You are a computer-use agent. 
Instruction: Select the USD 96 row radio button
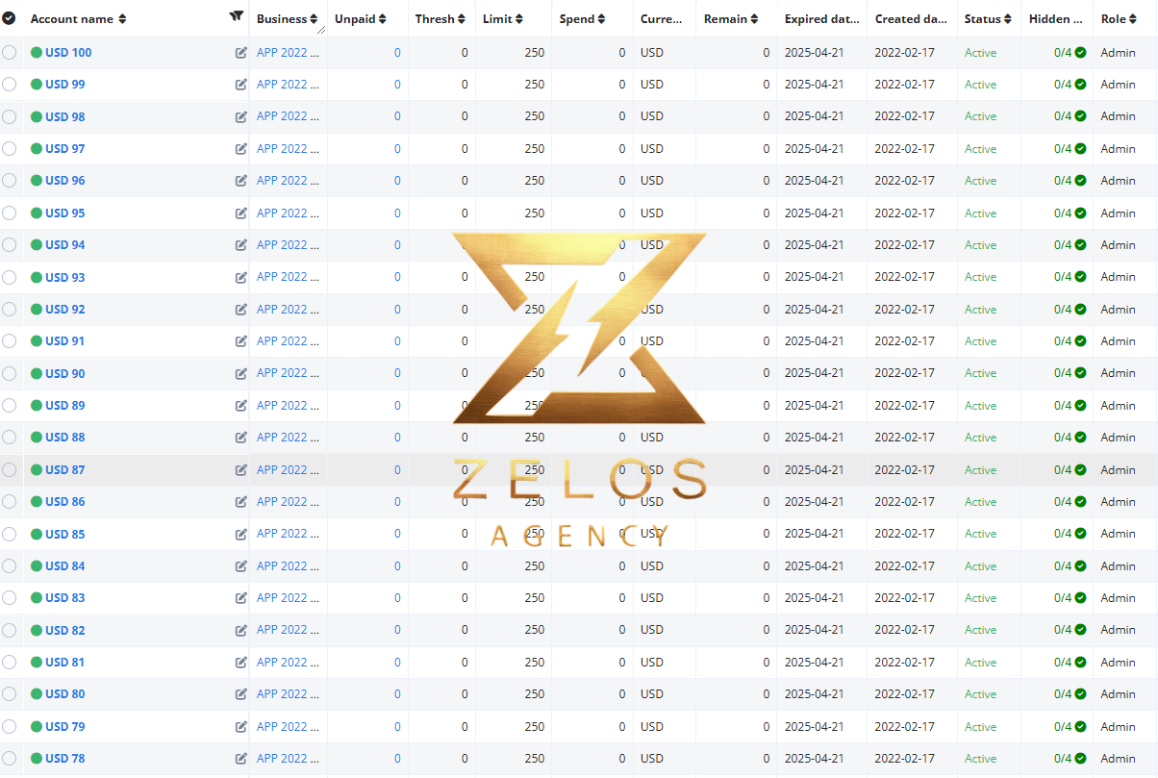point(9,180)
